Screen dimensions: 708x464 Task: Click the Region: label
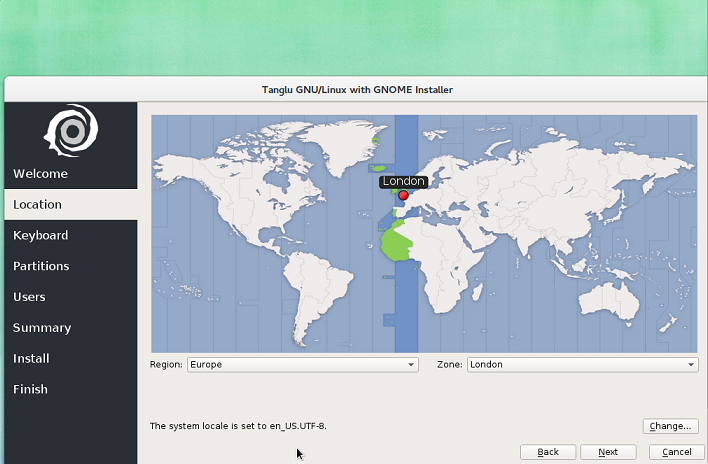coord(166,365)
